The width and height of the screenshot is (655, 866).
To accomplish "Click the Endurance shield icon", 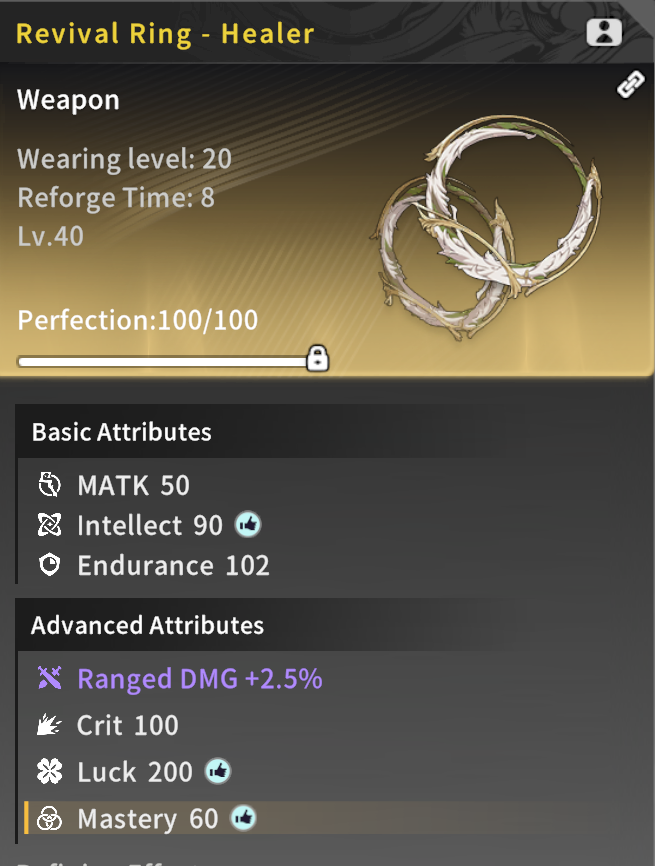I will coord(50,565).
